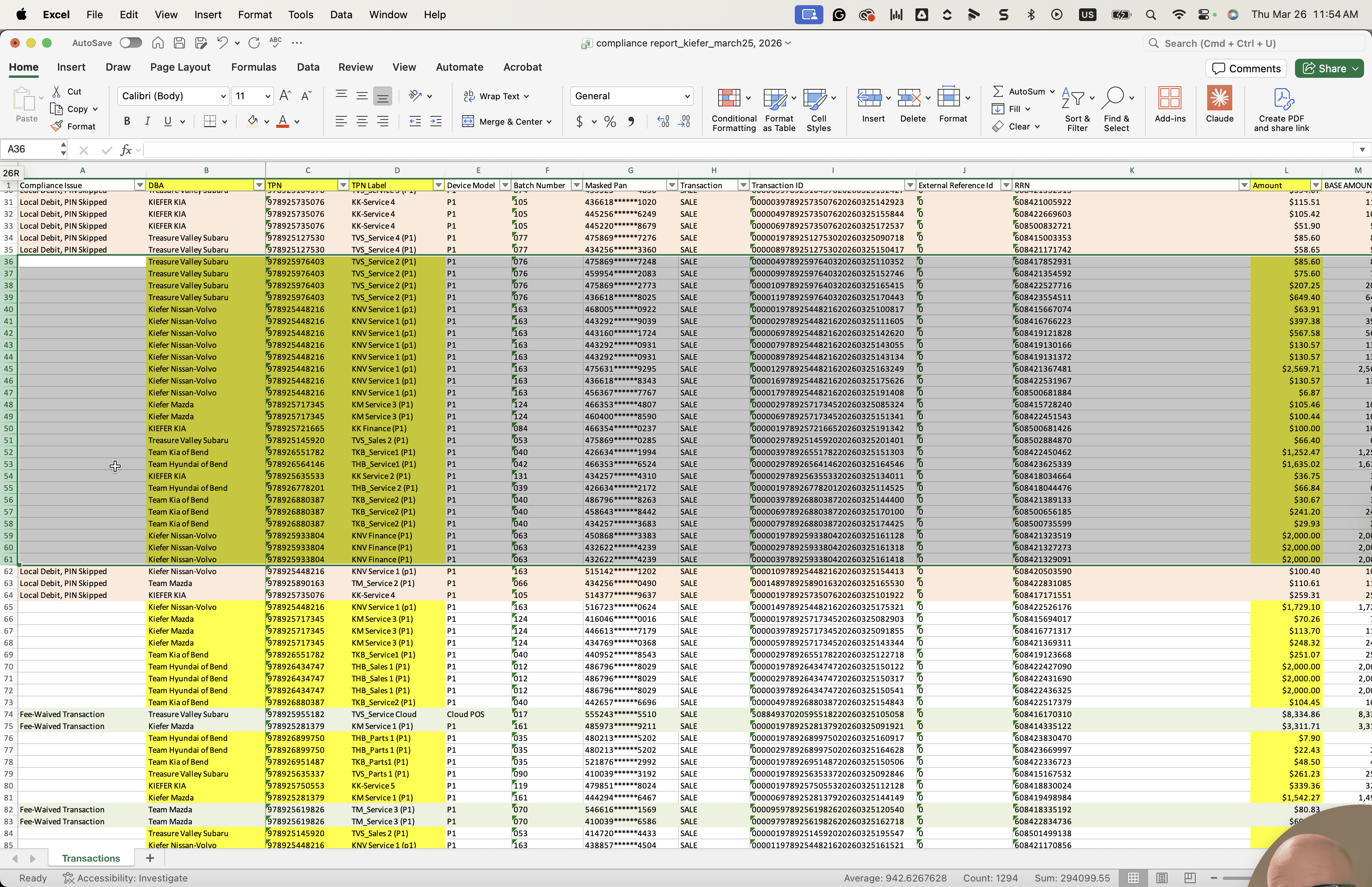Screen dimensions: 1372x887
Task: Click the Search workbook field
Action: tap(1254, 43)
